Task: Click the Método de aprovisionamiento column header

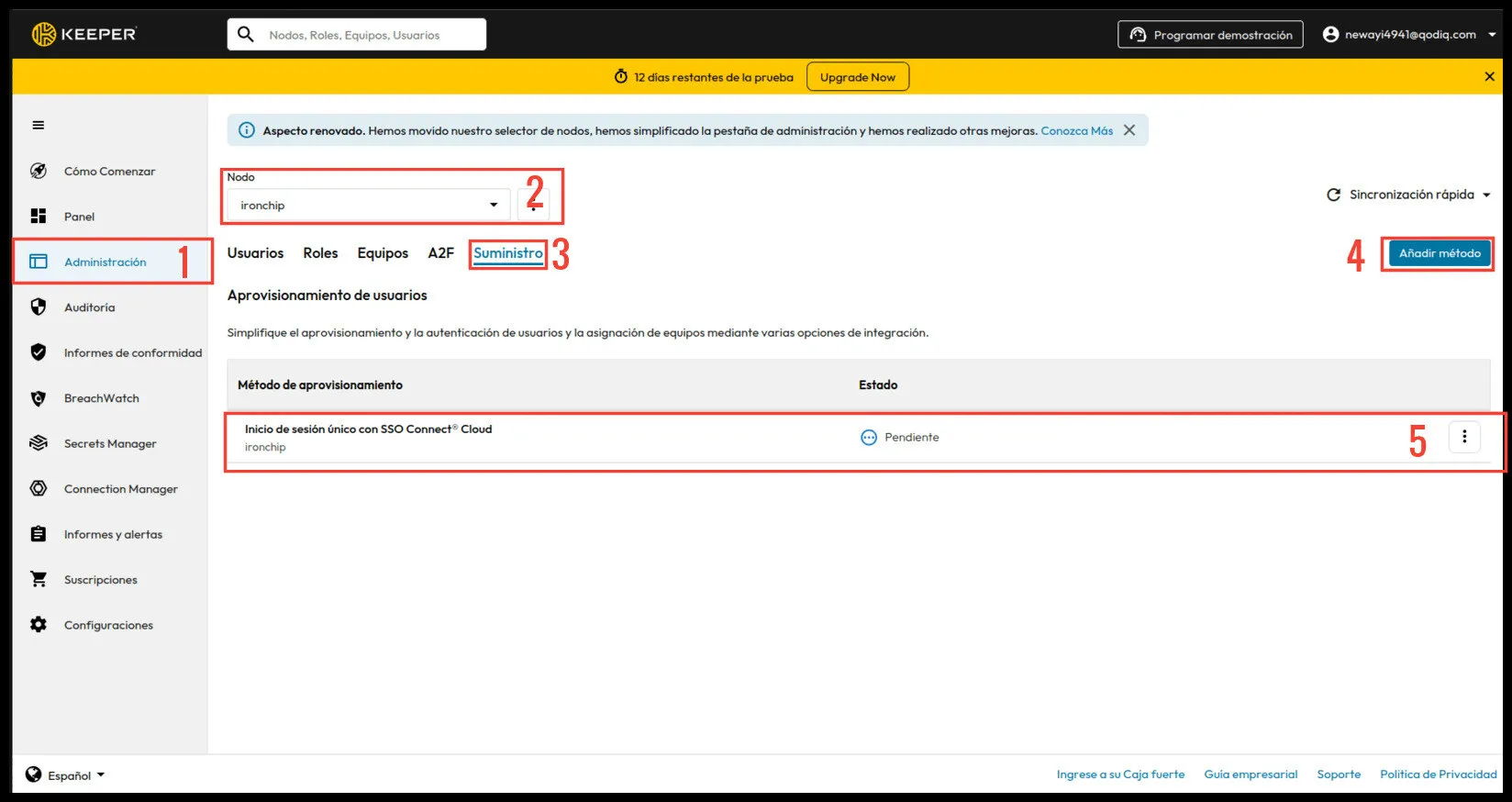Action: pyautogui.click(x=320, y=385)
